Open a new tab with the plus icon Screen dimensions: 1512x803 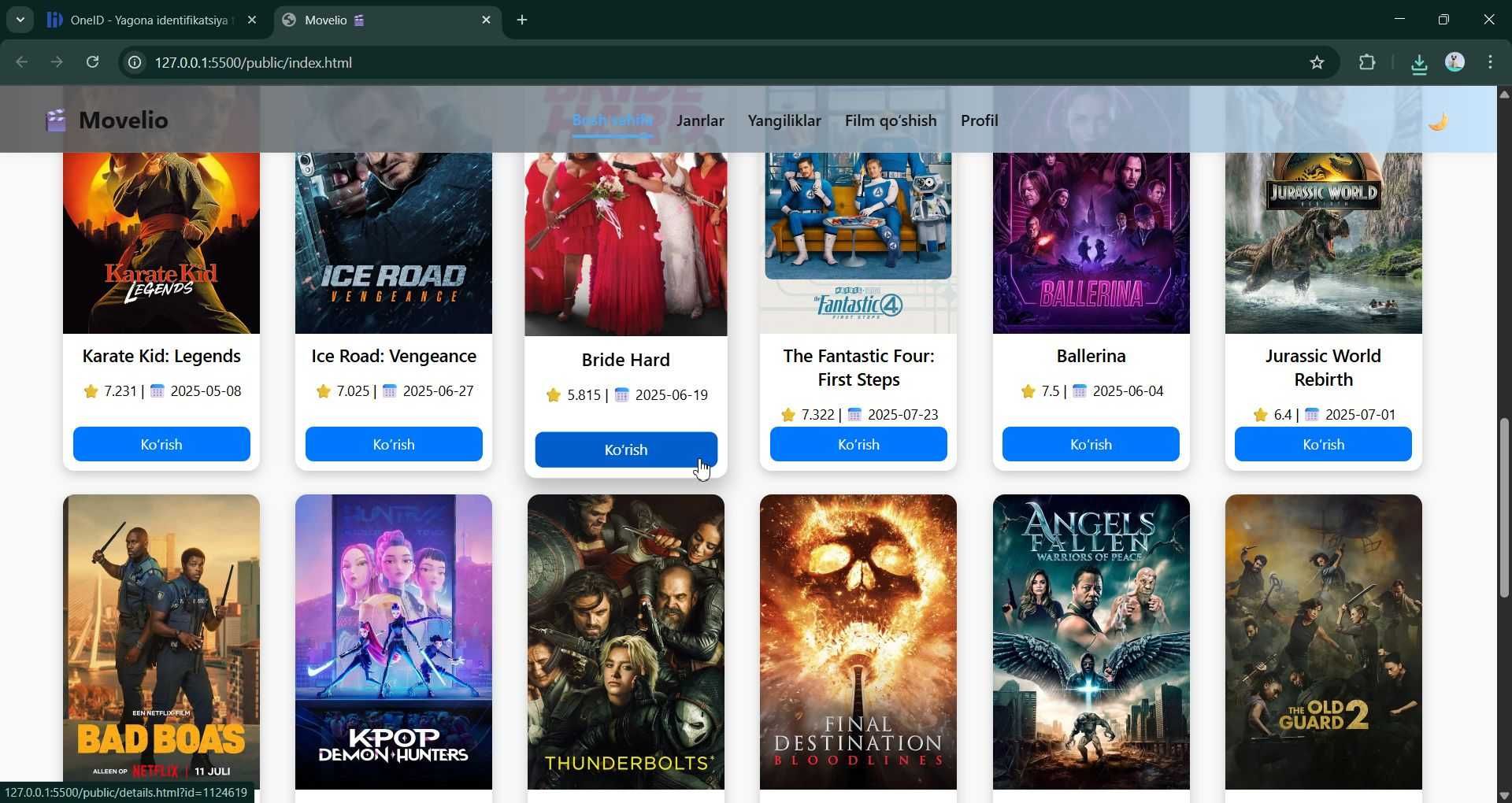click(522, 20)
